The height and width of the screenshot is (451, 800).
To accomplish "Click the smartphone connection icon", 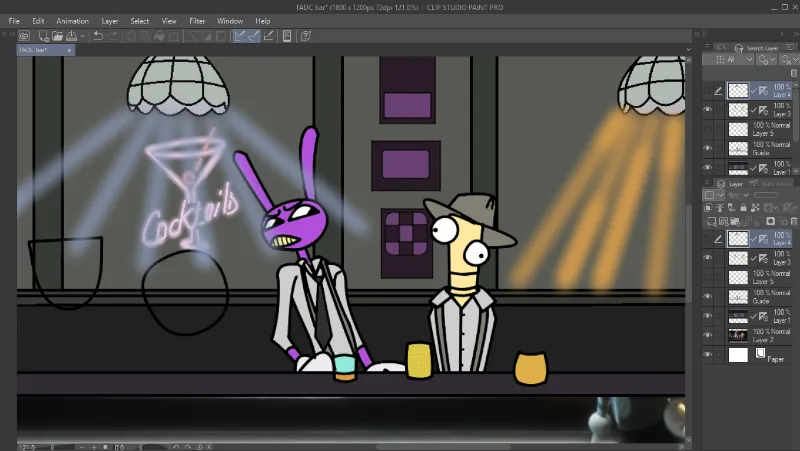I will coord(287,36).
